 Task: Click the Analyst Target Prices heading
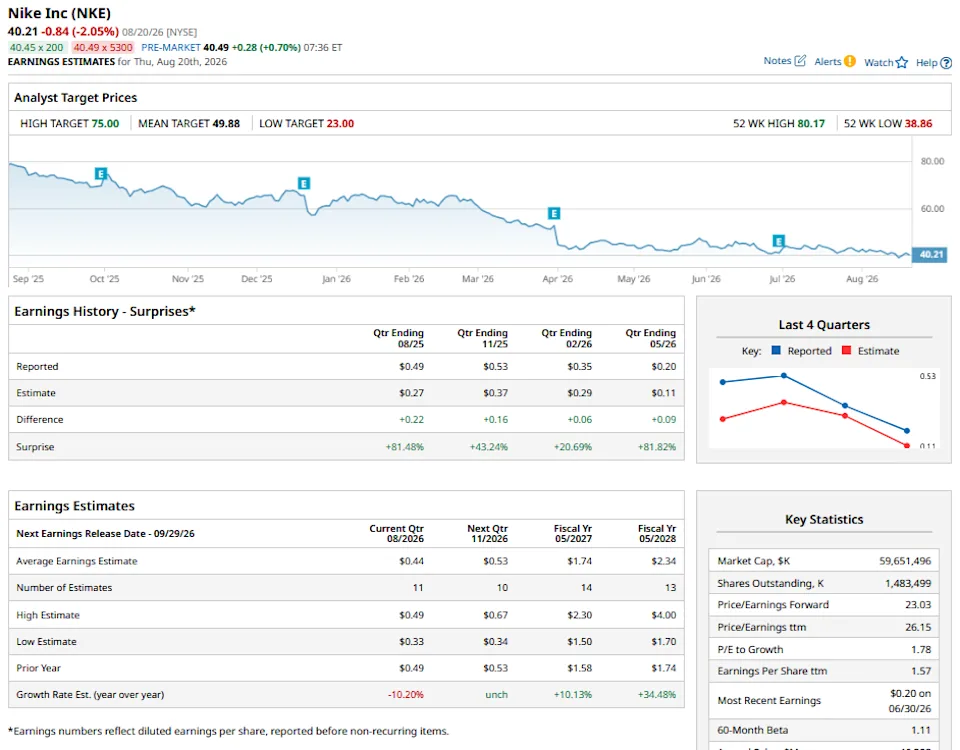point(75,97)
